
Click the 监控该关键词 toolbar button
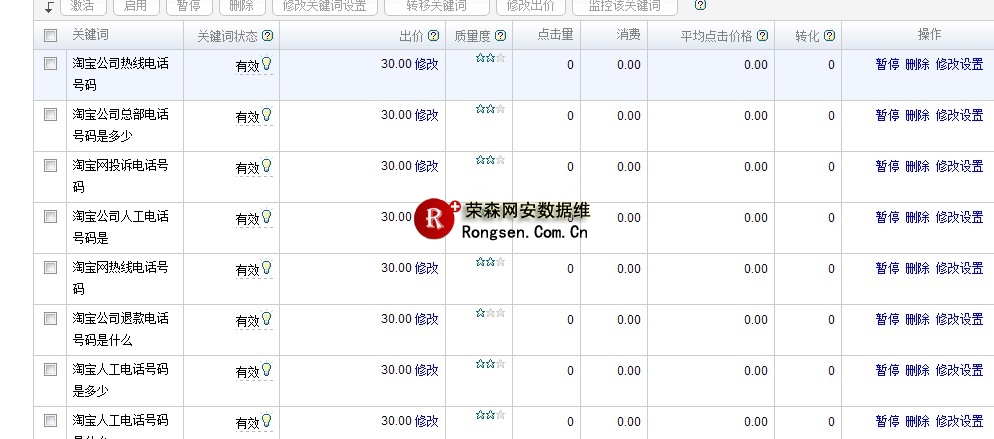click(623, 6)
